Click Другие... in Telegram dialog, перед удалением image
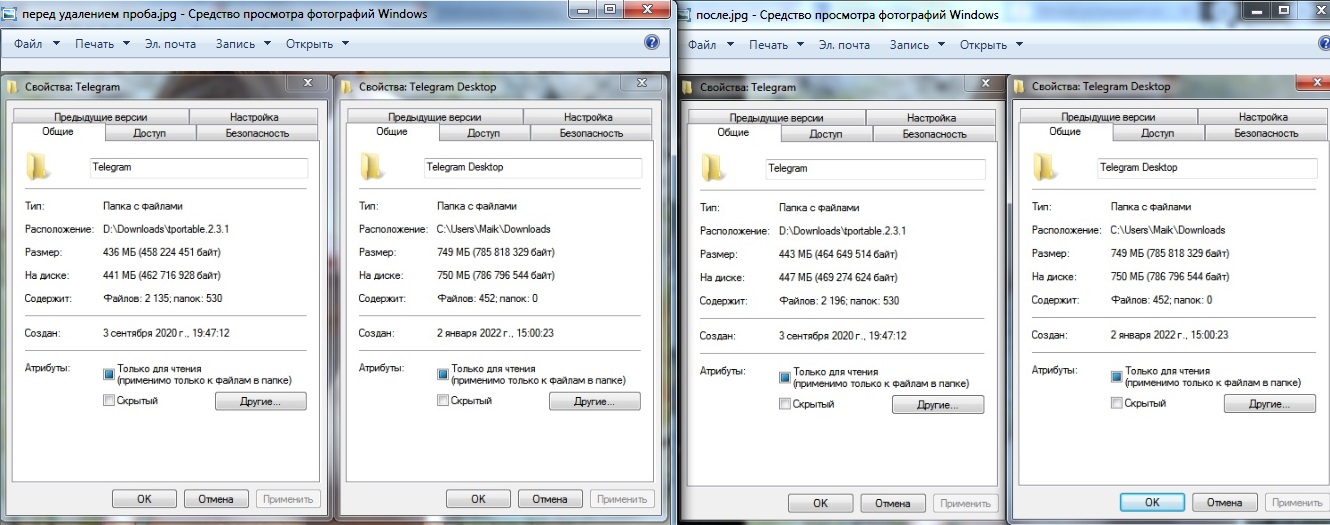Image resolution: width=1330 pixels, height=525 pixels. [260, 402]
